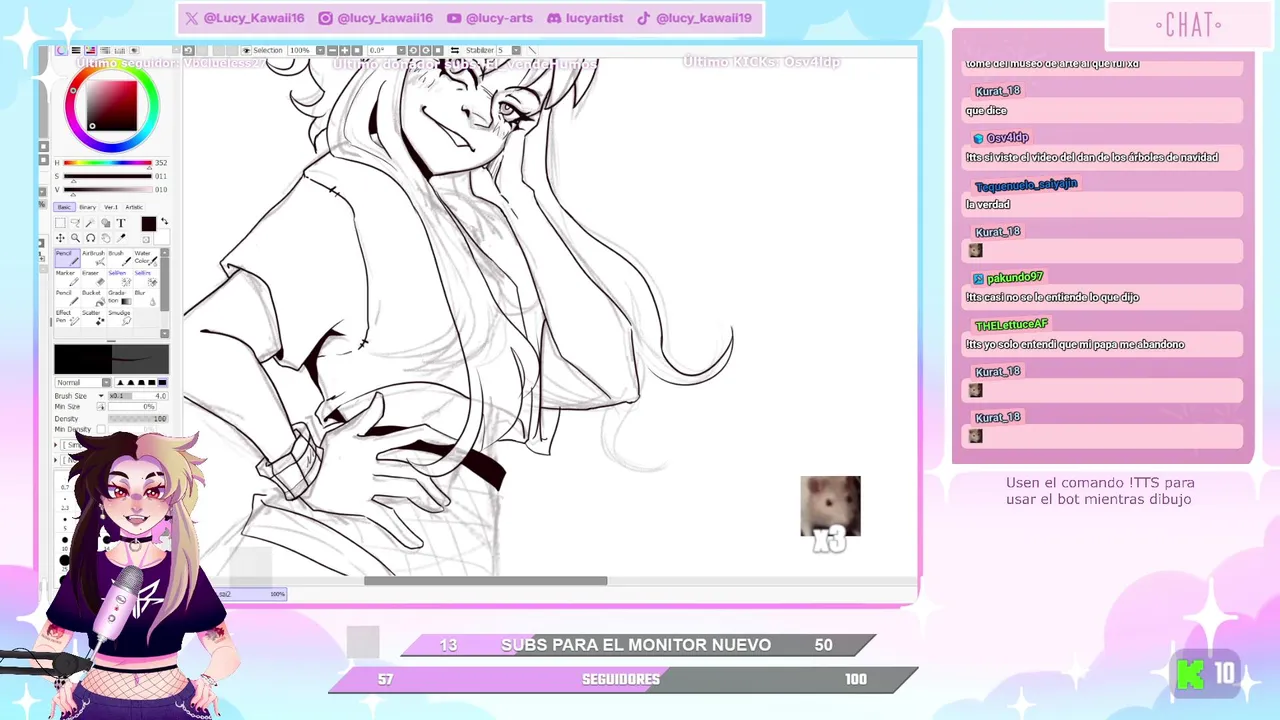Switch to the Ver.1 tool tab
Viewport: 1280px width, 720px height.
111,207
